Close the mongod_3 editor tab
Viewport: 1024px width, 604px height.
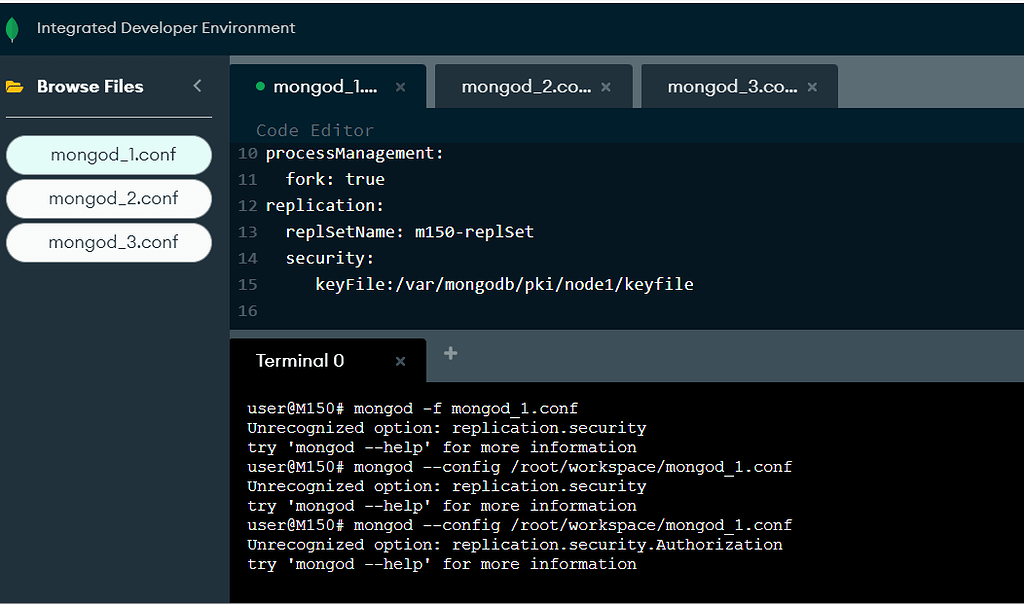[x=812, y=87]
